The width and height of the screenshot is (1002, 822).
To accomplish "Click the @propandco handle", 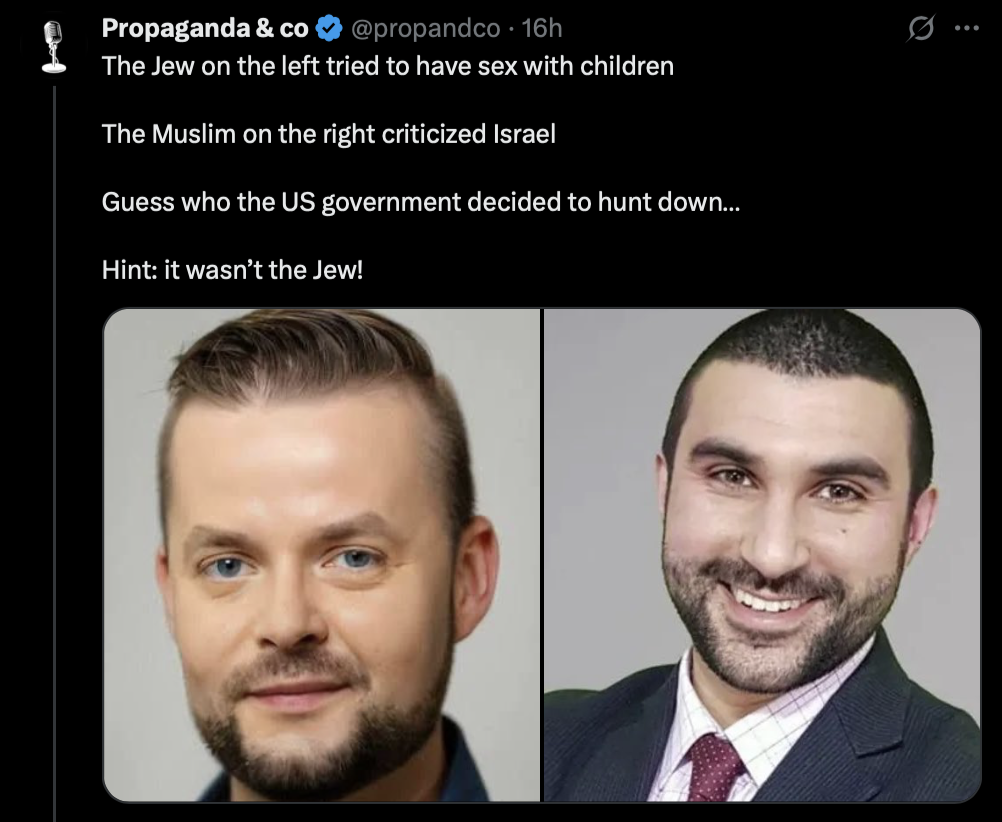I will tap(425, 28).
